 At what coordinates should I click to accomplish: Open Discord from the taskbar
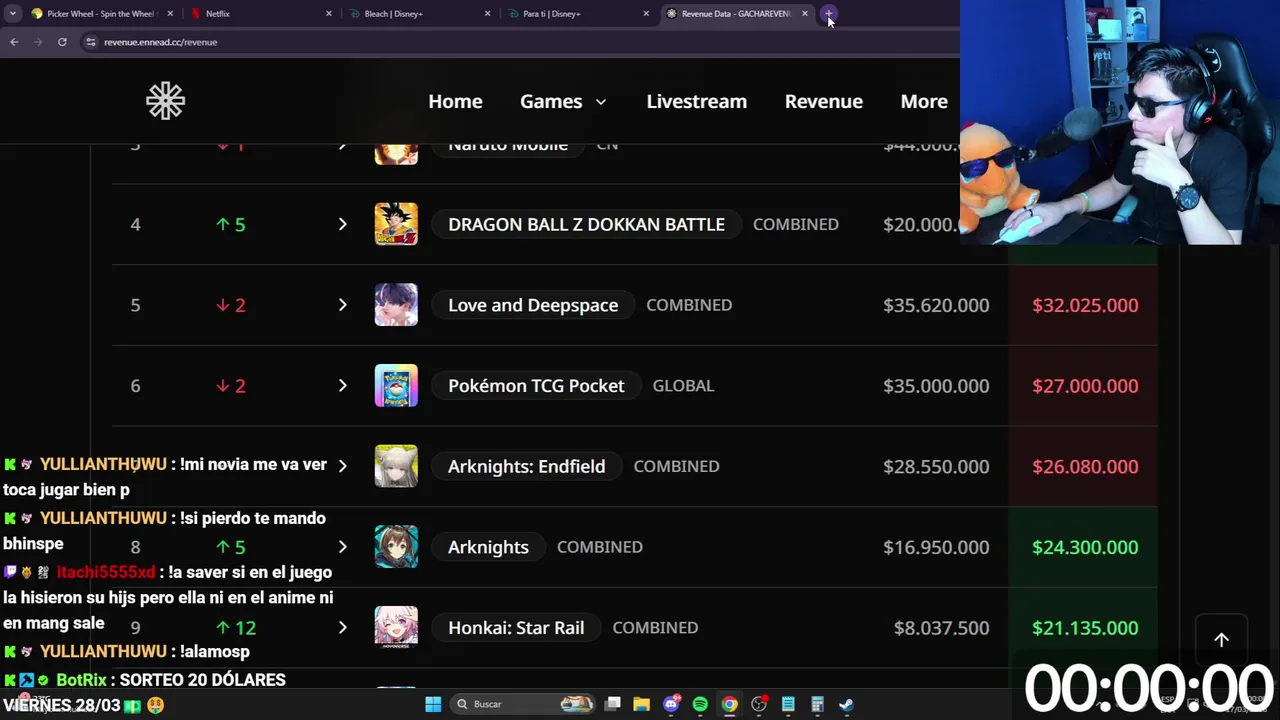671,704
